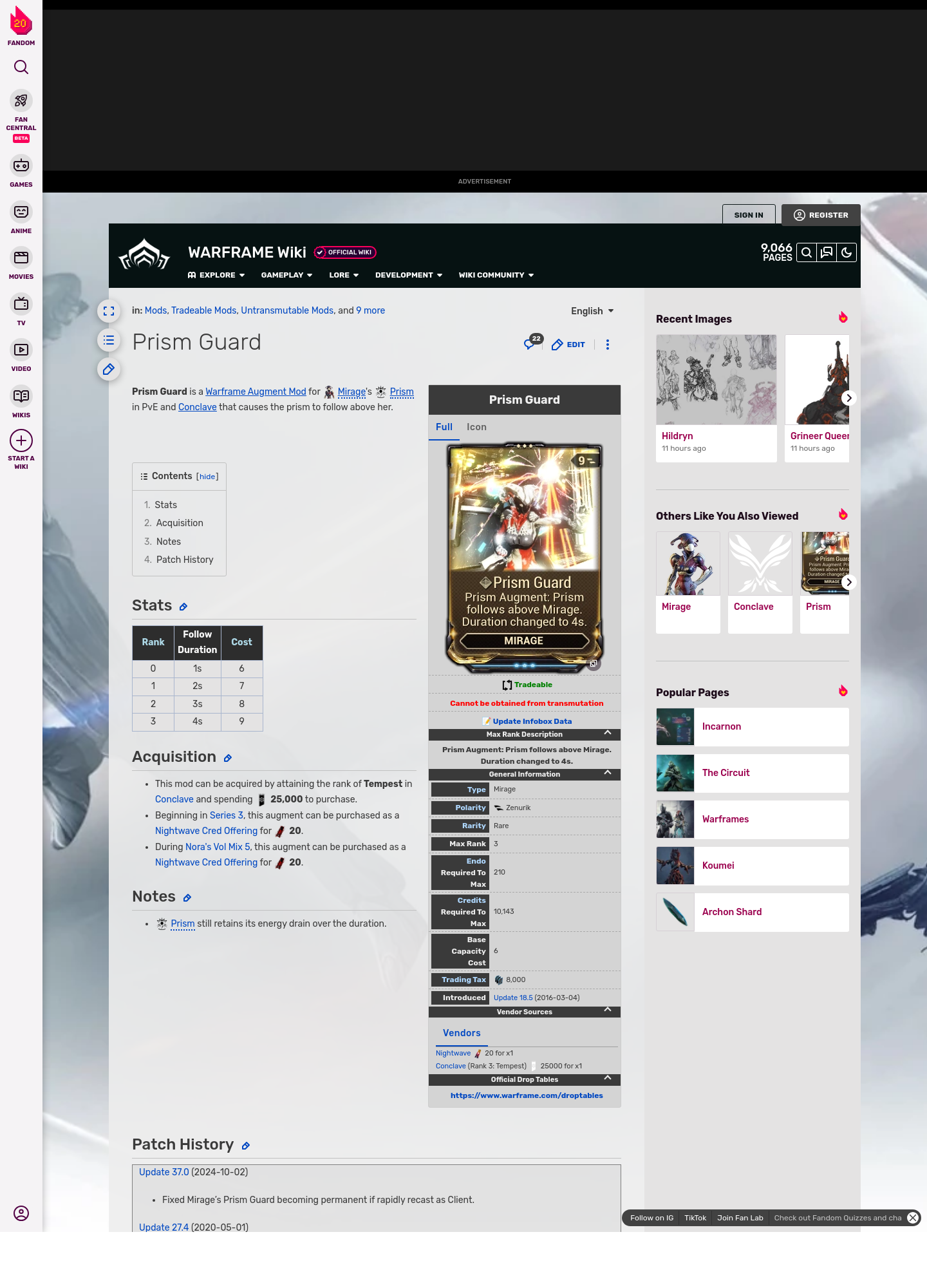This screenshot has height=1288, width=927.
Task: Open the Explore dropdown menu
Action: pyautogui.click(x=216, y=275)
